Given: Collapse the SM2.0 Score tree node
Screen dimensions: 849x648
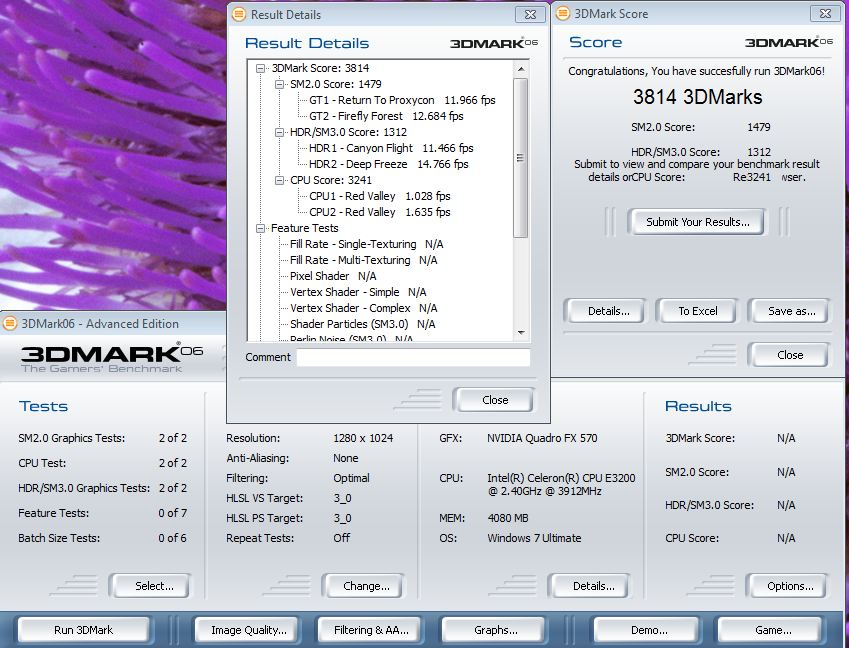Looking at the screenshot, I should click(280, 84).
